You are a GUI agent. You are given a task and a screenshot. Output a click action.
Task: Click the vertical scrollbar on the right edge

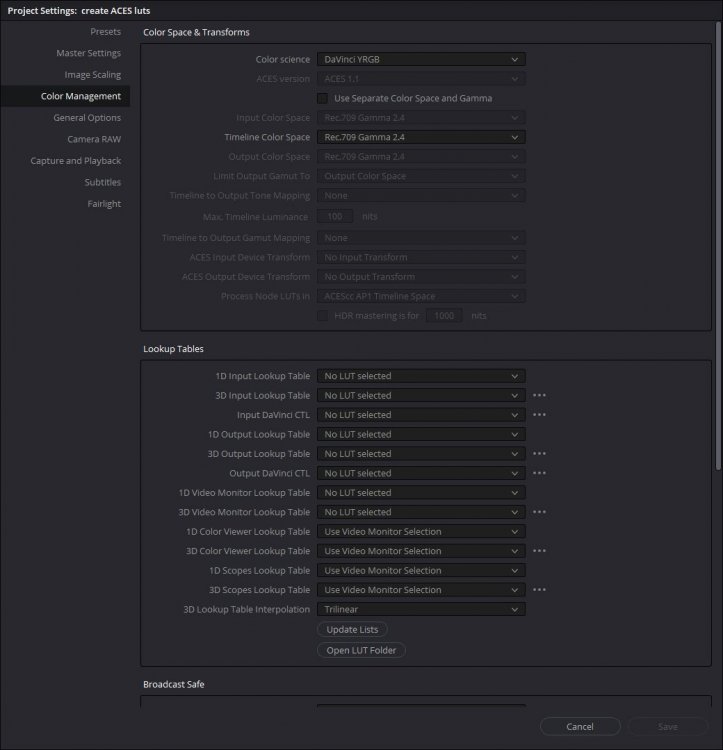pyautogui.click(x=718, y=250)
